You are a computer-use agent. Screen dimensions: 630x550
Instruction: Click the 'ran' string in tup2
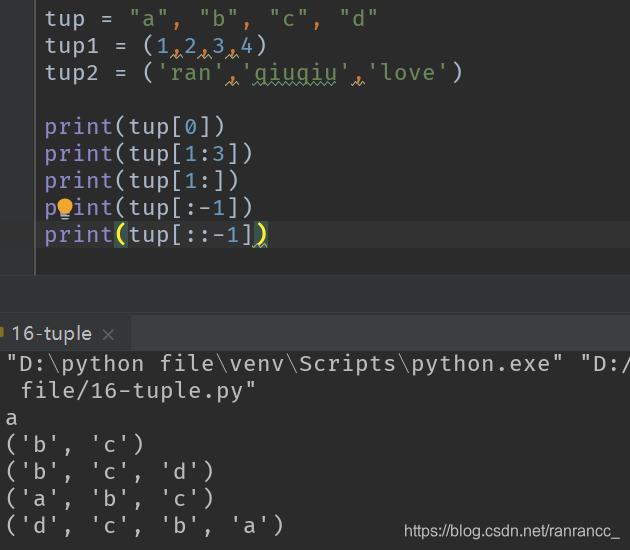click(x=191, y=73)
